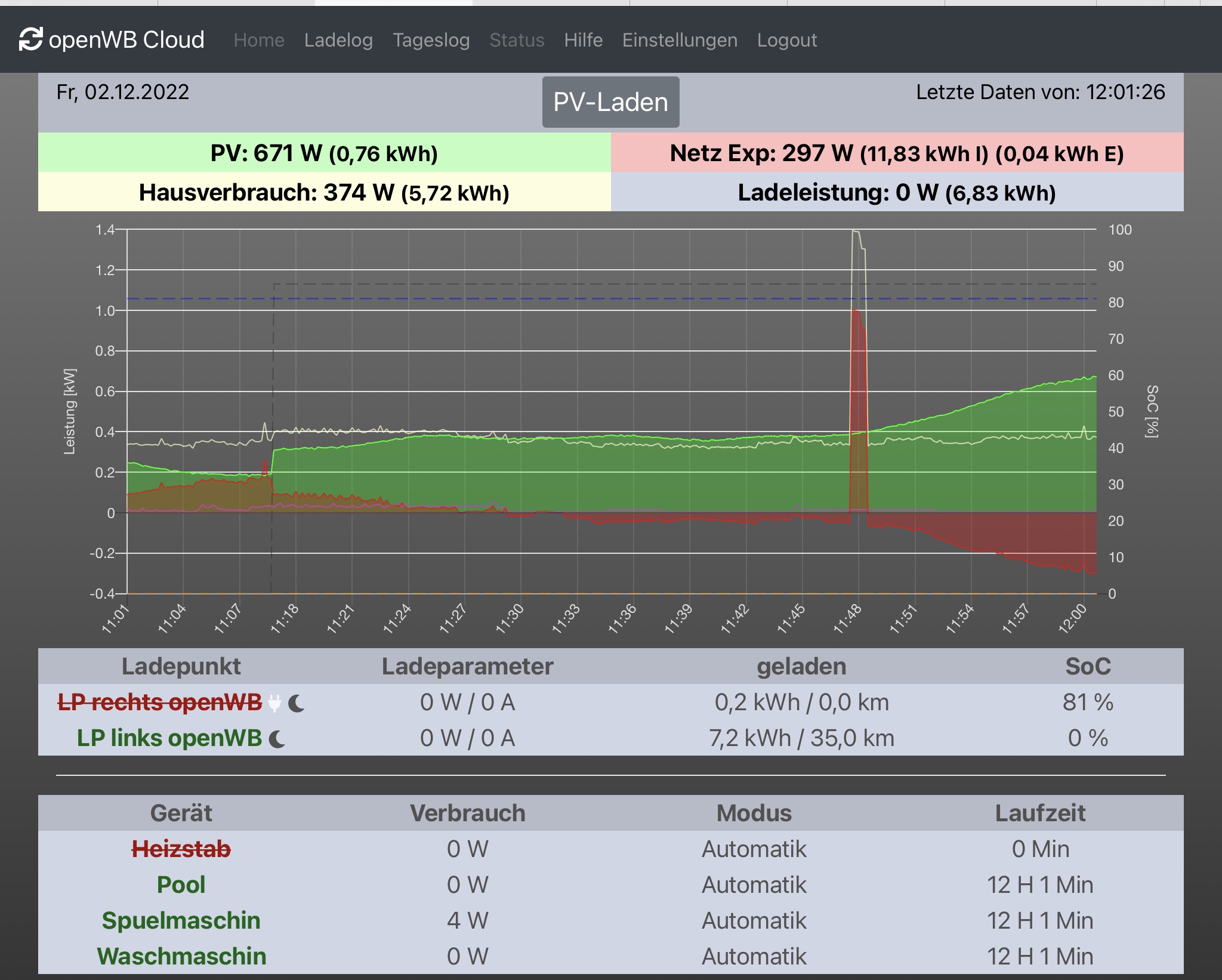Click the PV power green info field
The width and height of the screenshot is (1222, 980).
[324, 153]
